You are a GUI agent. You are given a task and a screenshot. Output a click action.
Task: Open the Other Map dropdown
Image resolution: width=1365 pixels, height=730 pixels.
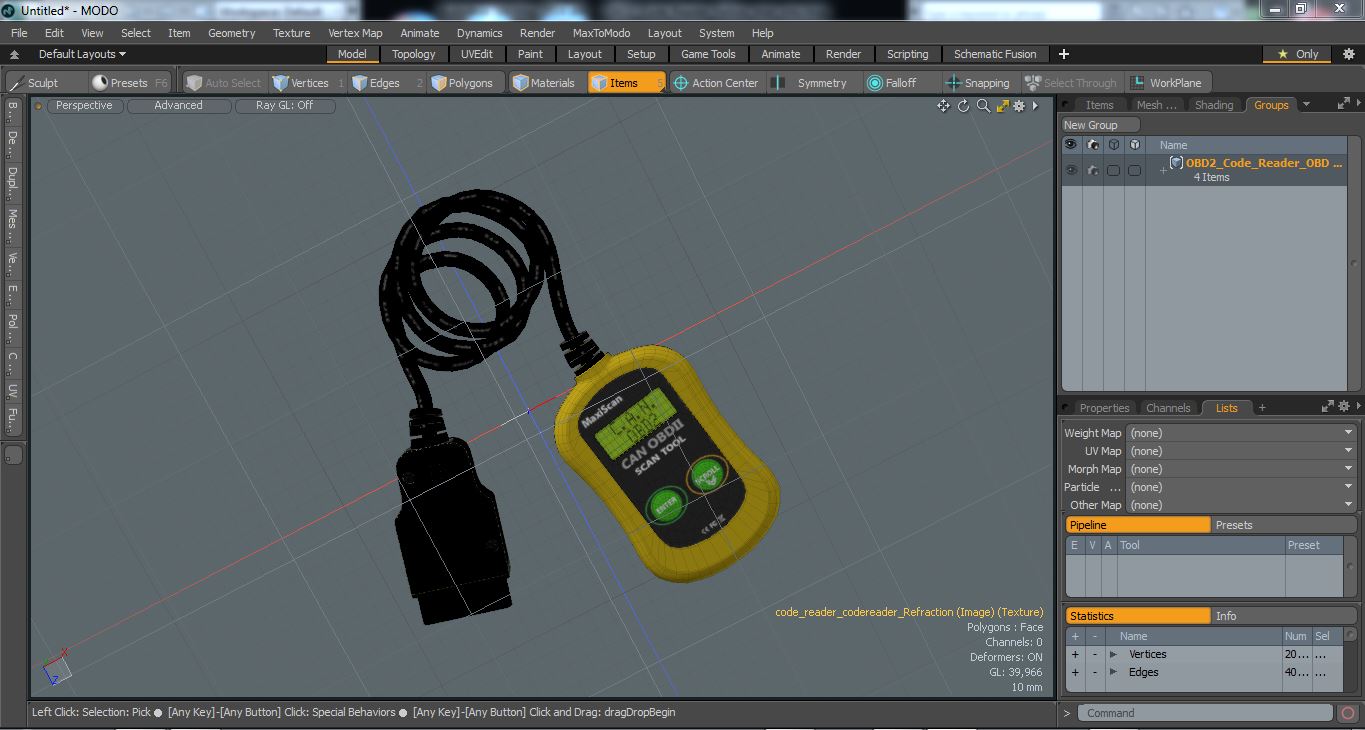(1240, 505)
